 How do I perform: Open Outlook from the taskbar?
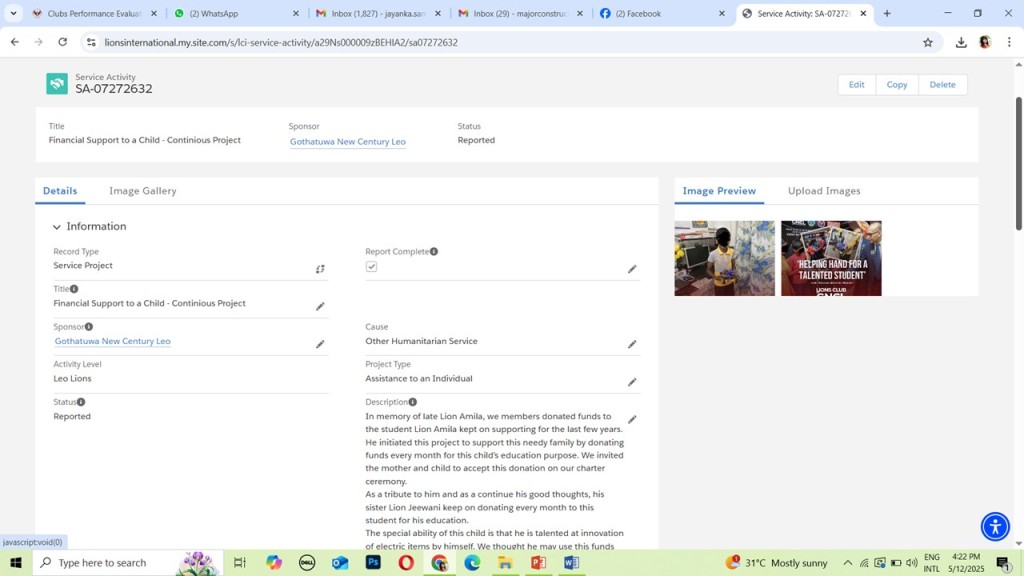(x=340, y=562)
